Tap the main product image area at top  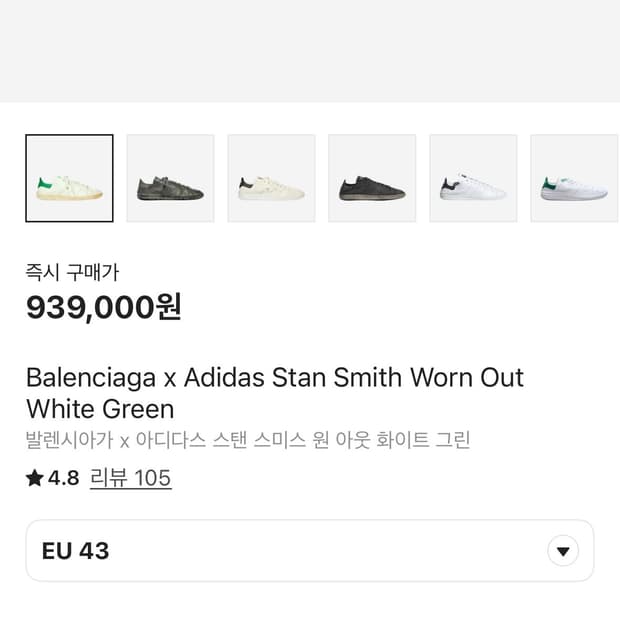coord(310,50)
